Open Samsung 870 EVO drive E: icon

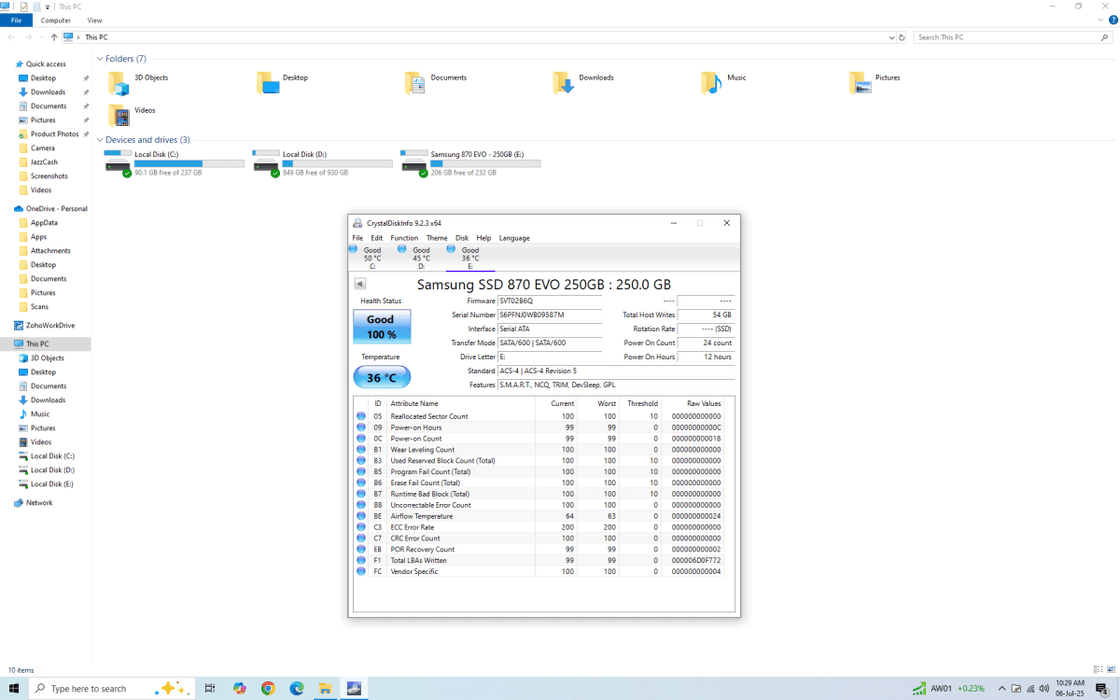(x=414, y=163)
